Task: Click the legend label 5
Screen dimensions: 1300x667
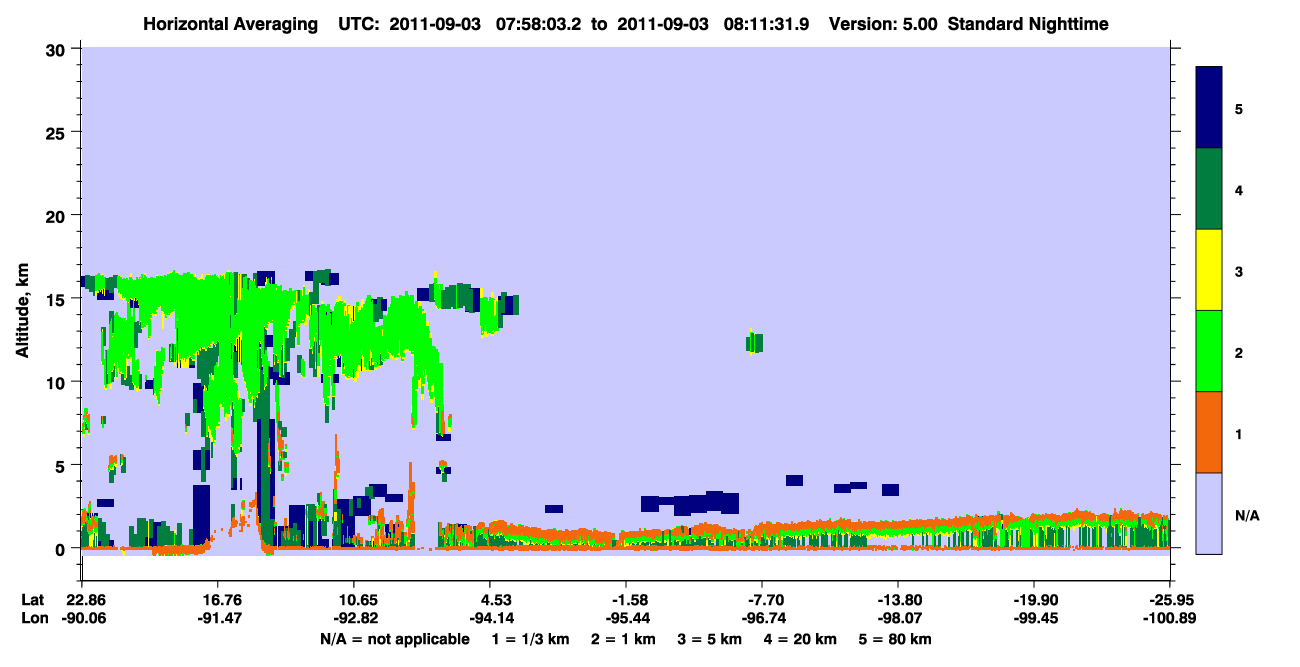Action: (x=1239, y=109)
